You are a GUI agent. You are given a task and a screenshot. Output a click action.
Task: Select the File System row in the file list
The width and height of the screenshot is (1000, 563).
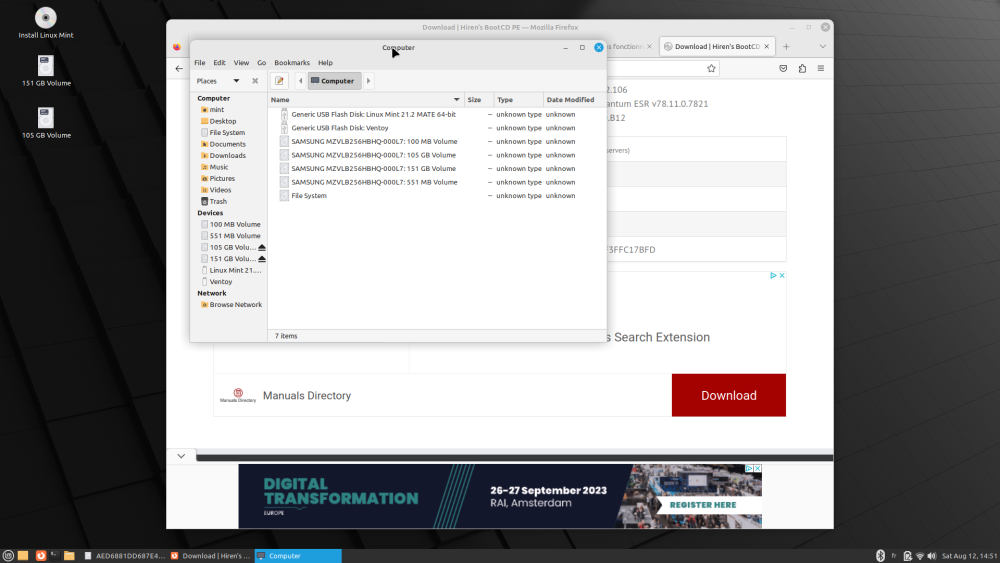click(437, 196)
